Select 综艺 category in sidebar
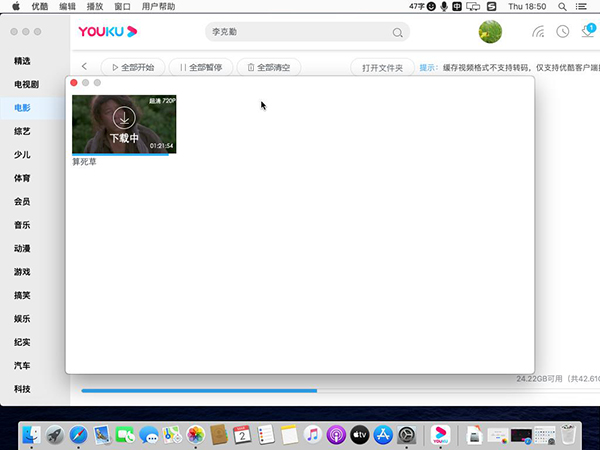600x450 pixels. [22, 131]
